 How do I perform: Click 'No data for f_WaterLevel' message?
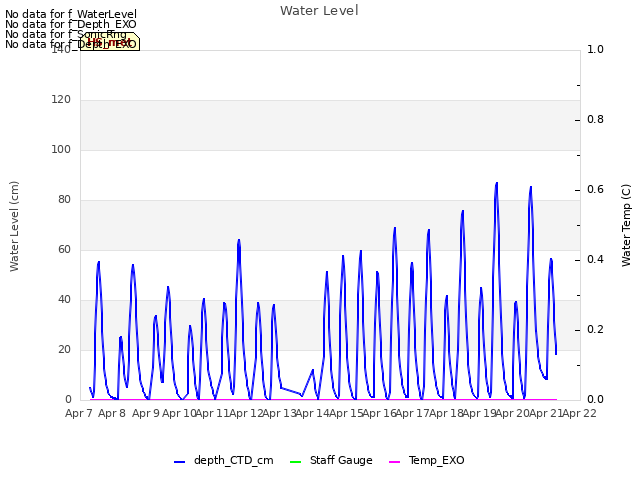pyautogui.click(x=71, y=14)
